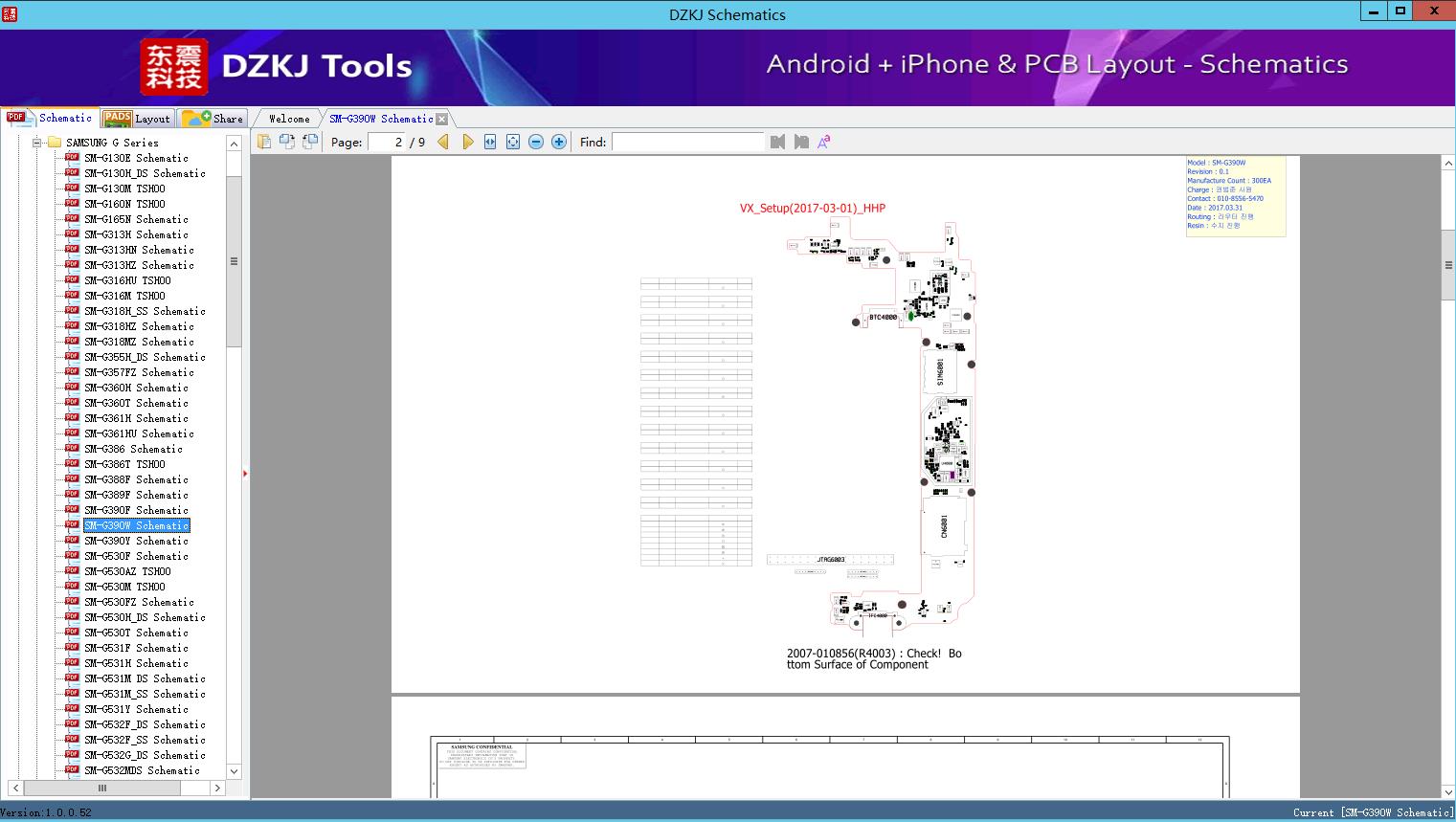1456x822 pixels.
Task: Click the sidebar collapse splitter arrow
Action: point(245,473)
